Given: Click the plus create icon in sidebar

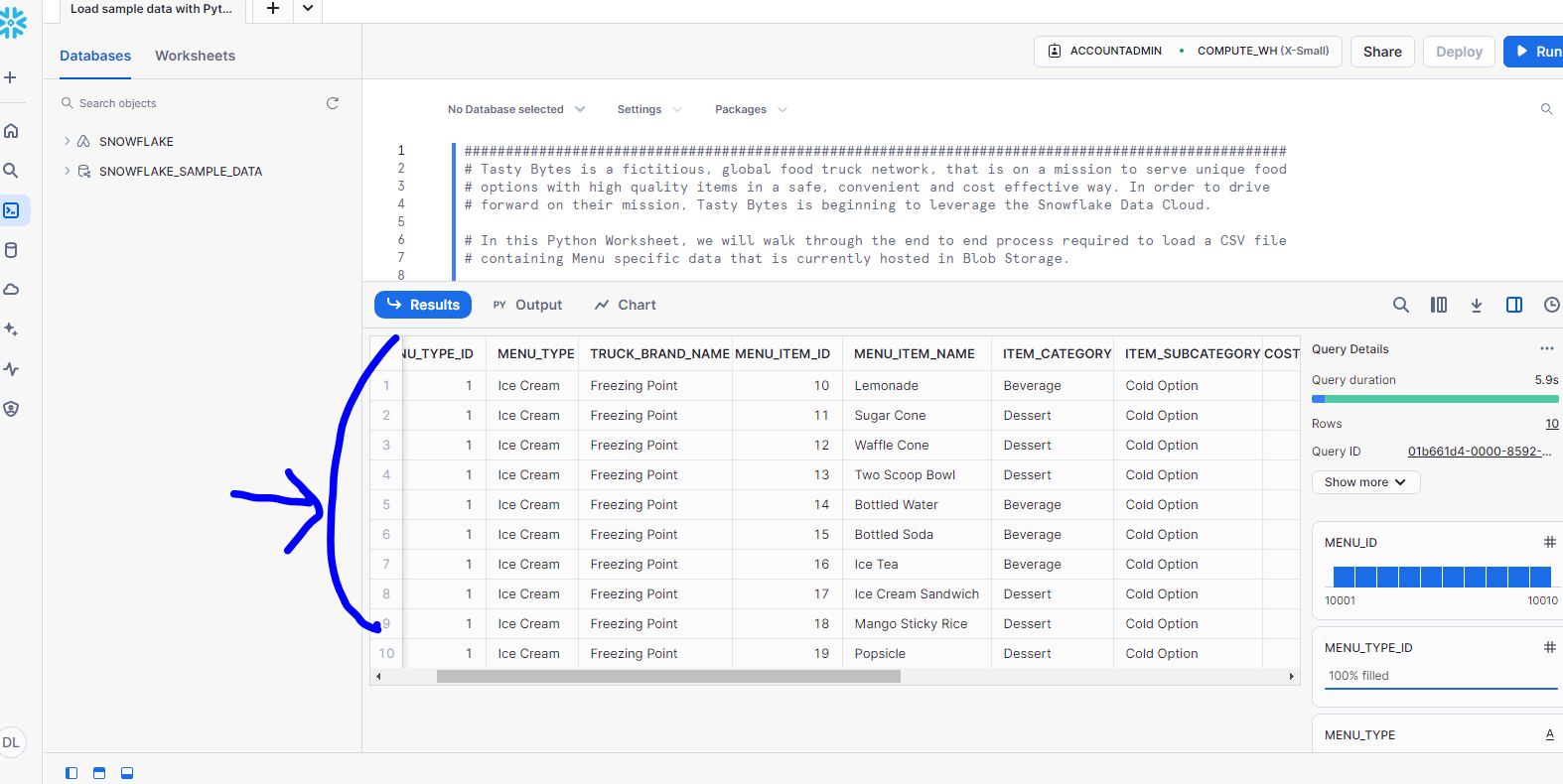Looking at the screenshot, I should pyautogui.click(x=11, y=77).
